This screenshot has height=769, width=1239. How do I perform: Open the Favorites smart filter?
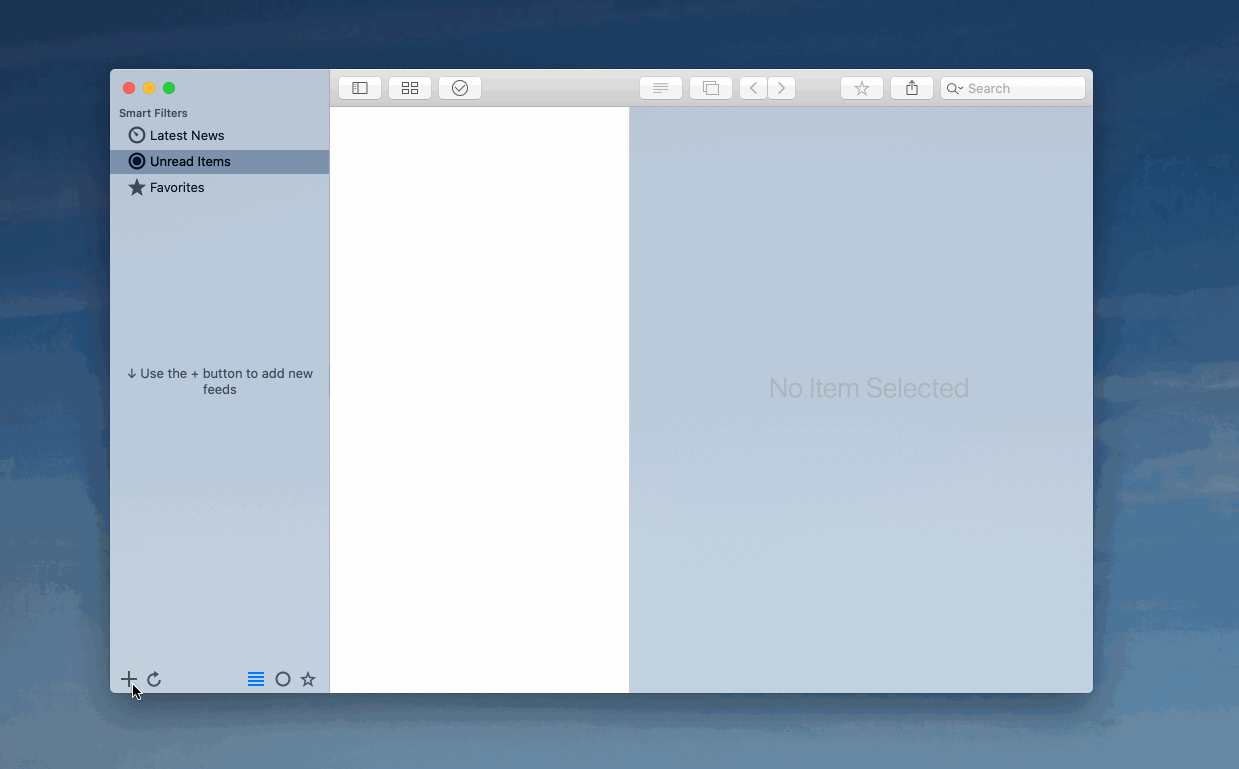[220, 187]
